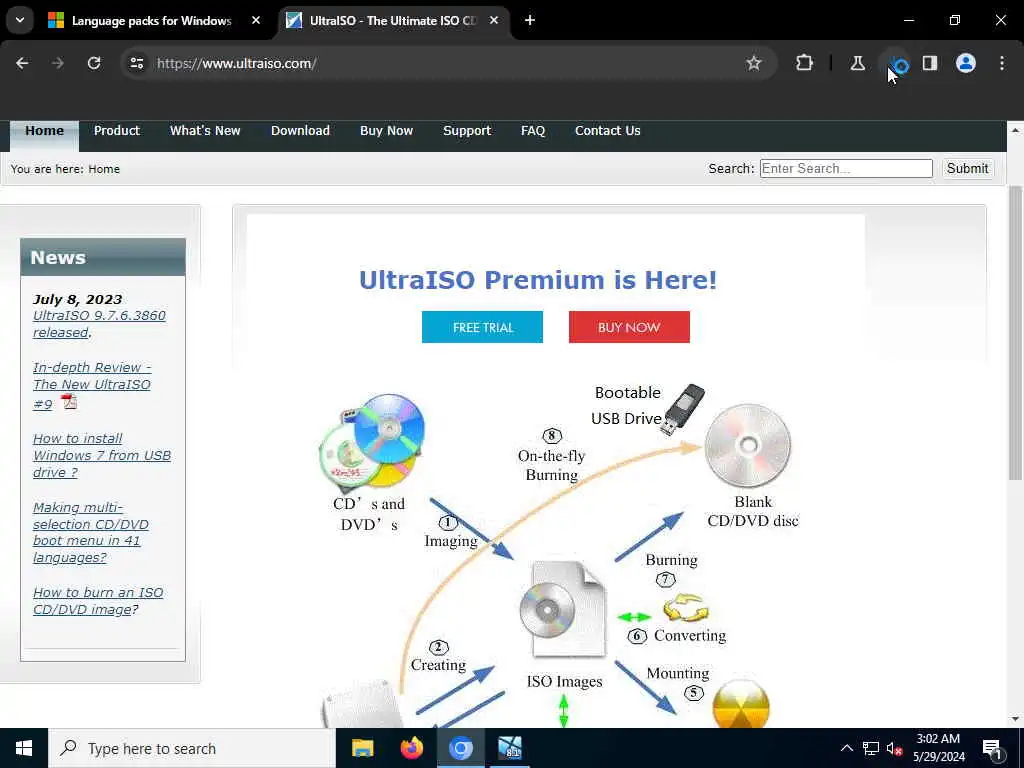Open the Home nav item

click(44, 131)
